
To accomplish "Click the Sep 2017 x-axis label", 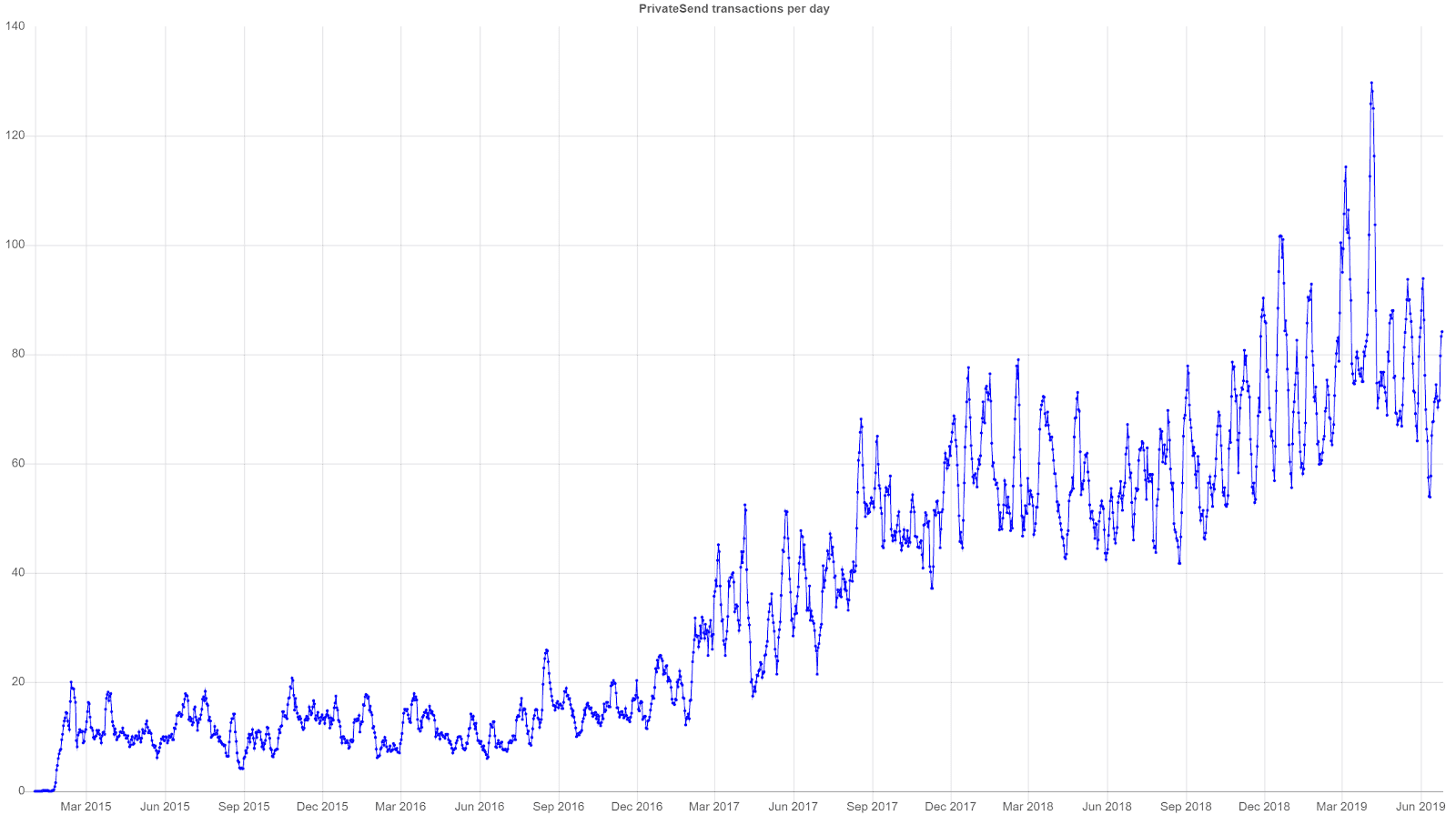I will (872, 807).
